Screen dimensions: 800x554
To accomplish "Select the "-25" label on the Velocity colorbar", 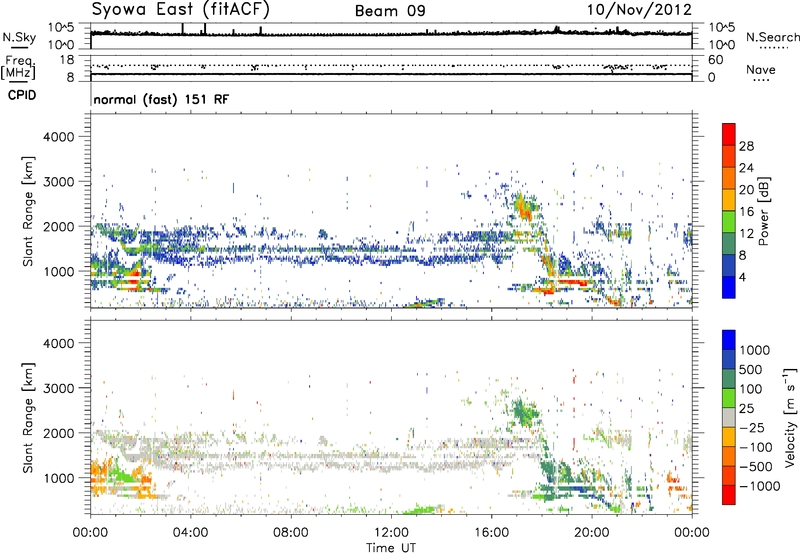I will (752, 427).
